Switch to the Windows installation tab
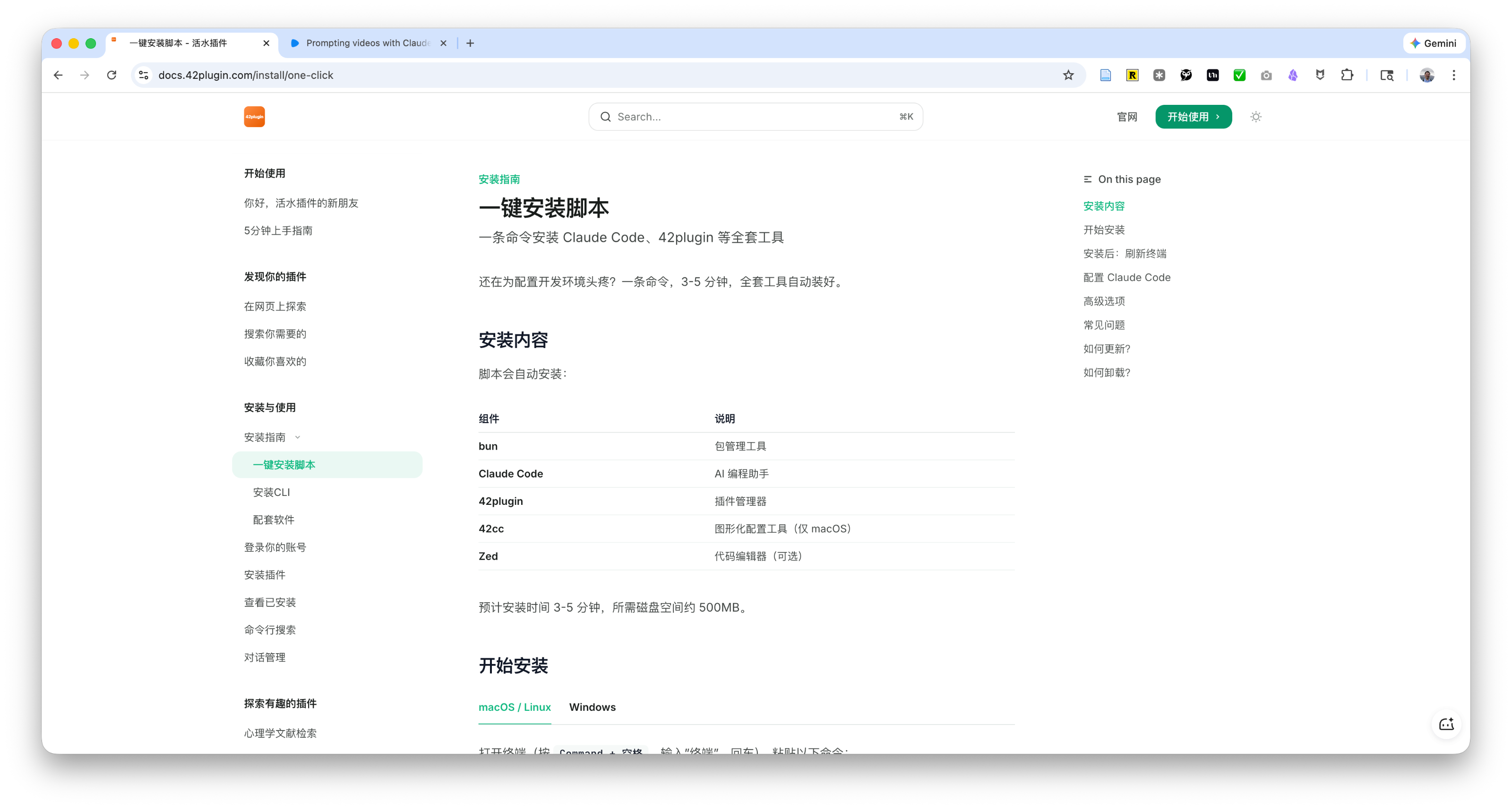The width and height of the screenshot is (1512, 809). [x=592, y=707]
